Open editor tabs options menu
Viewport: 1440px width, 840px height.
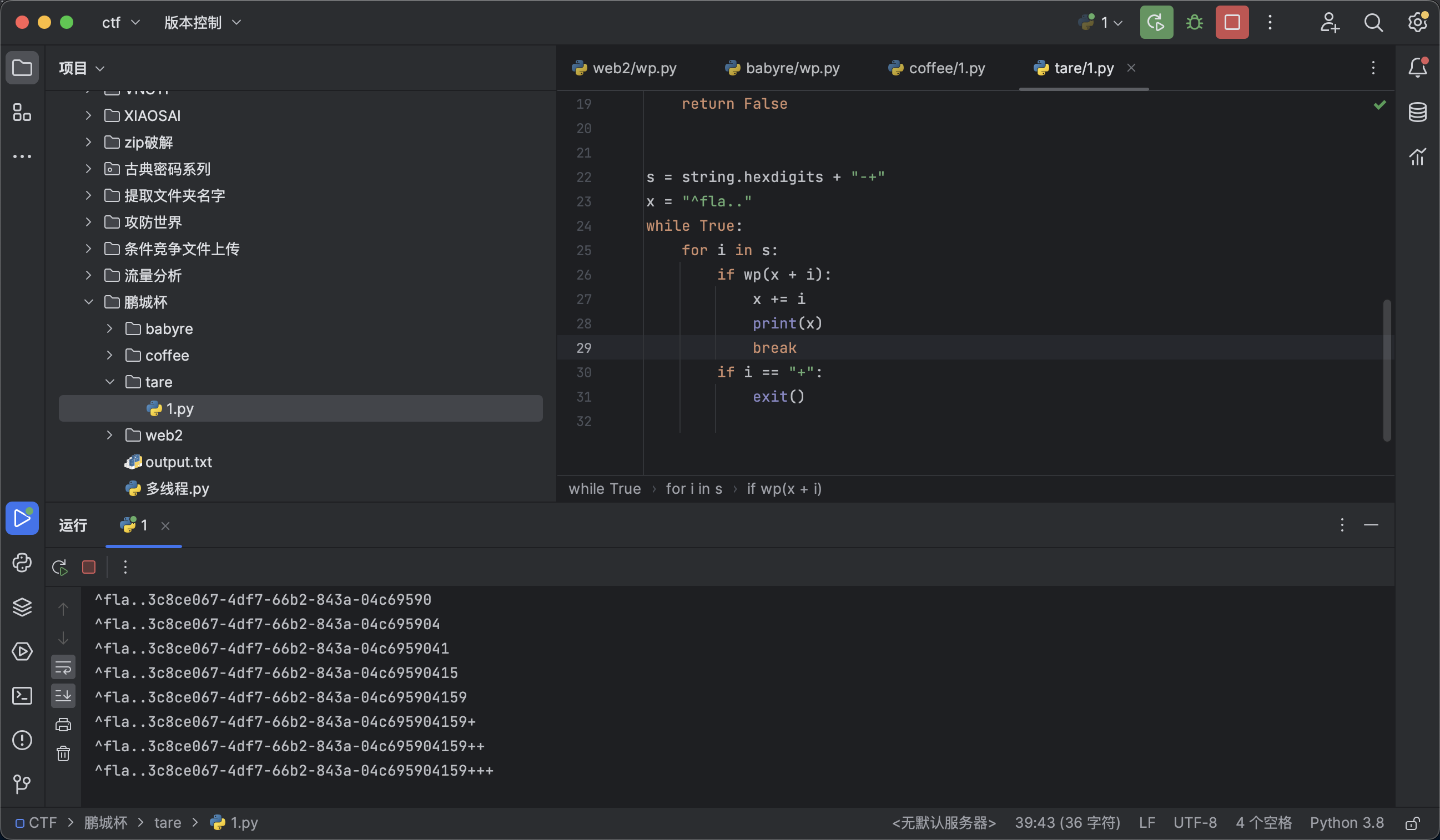[1373, 68]
